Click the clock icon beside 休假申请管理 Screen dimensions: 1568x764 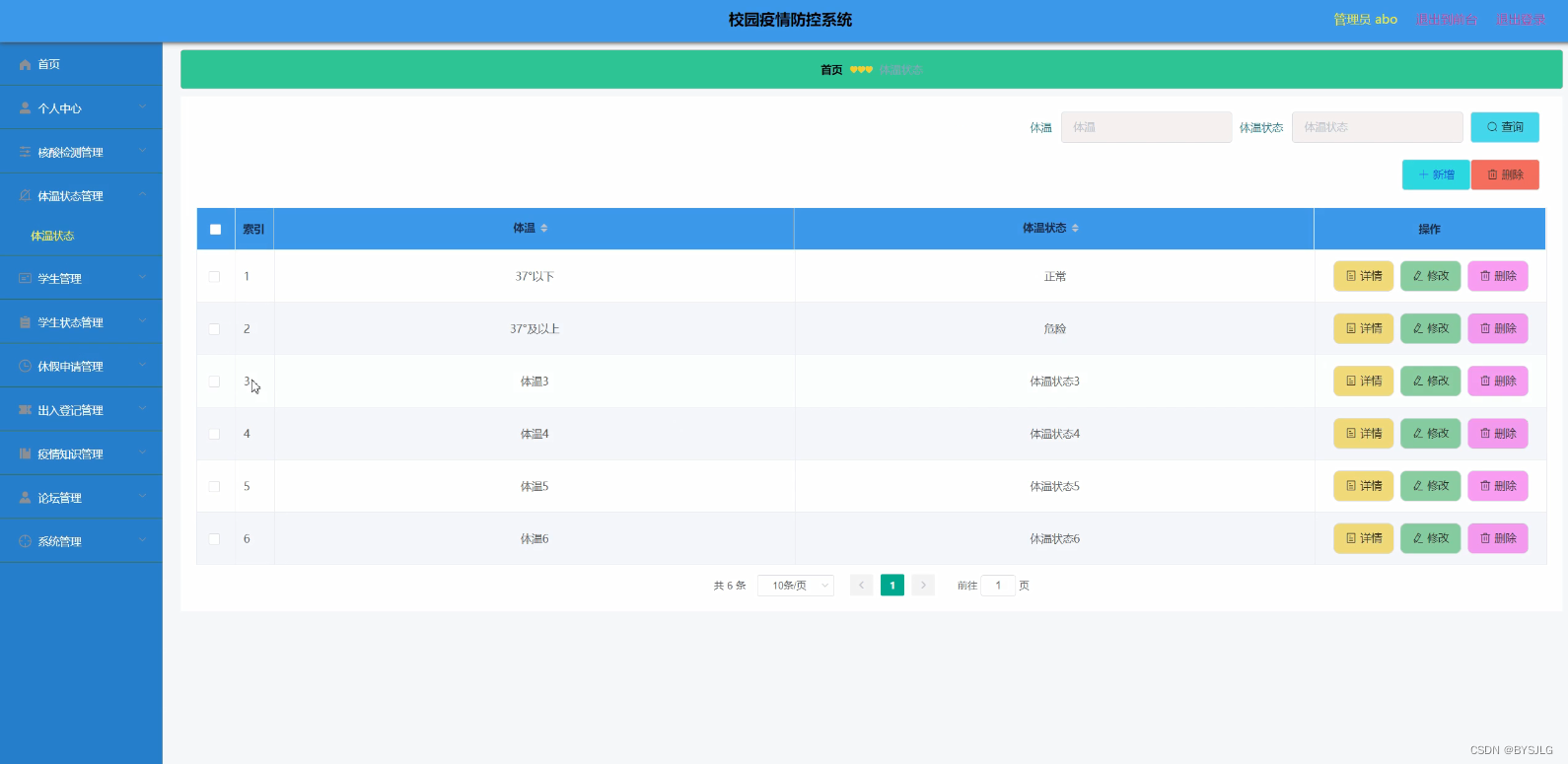pos(26,366)
